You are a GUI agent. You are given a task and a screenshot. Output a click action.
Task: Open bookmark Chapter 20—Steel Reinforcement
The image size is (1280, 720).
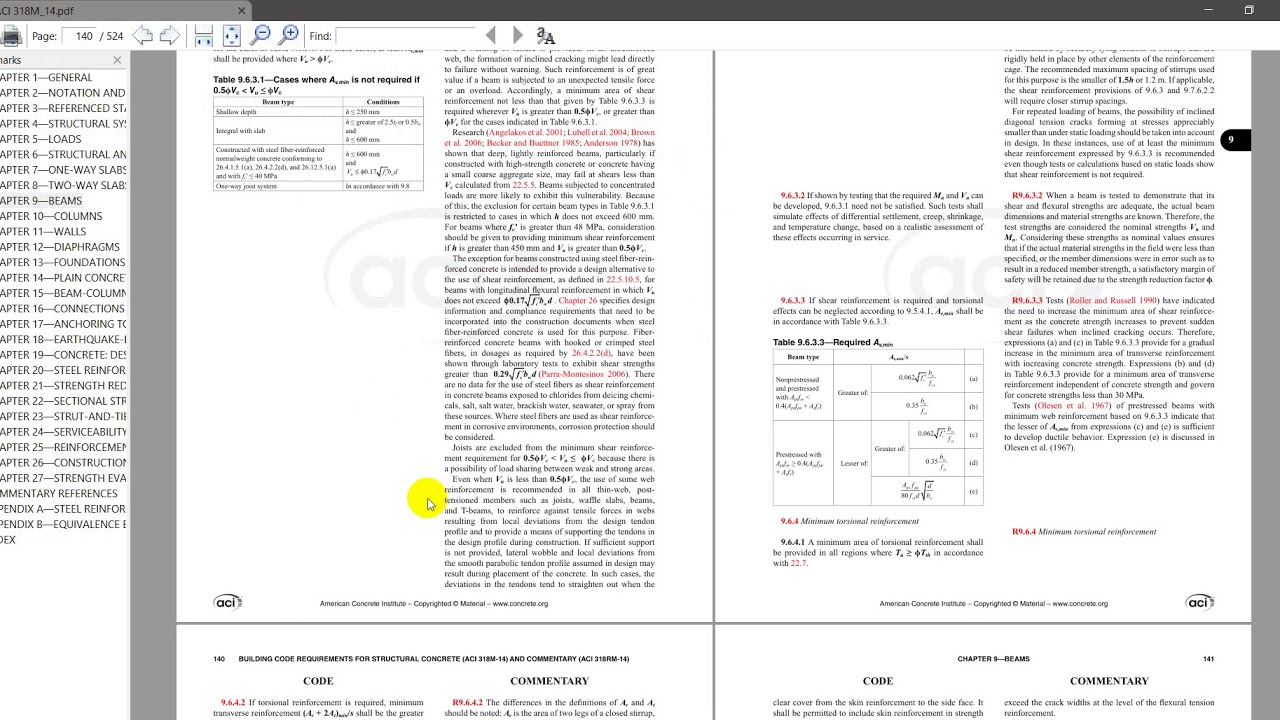click(63, 370)
